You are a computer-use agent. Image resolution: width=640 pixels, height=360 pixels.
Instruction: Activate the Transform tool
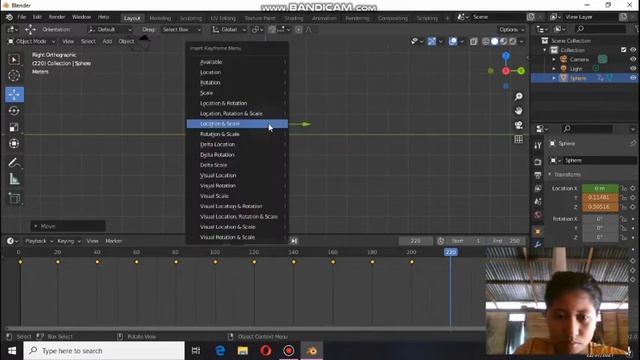coord(14,144)
